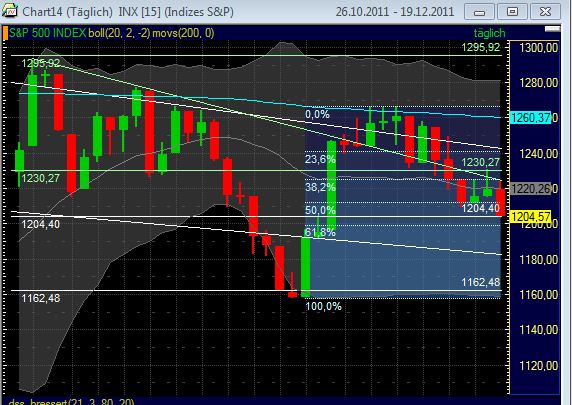Image resolution: width=572 pixels, height=405 pixels.
Task: Click the left 1295,92 line label
Action: click(x=40, y=63)
